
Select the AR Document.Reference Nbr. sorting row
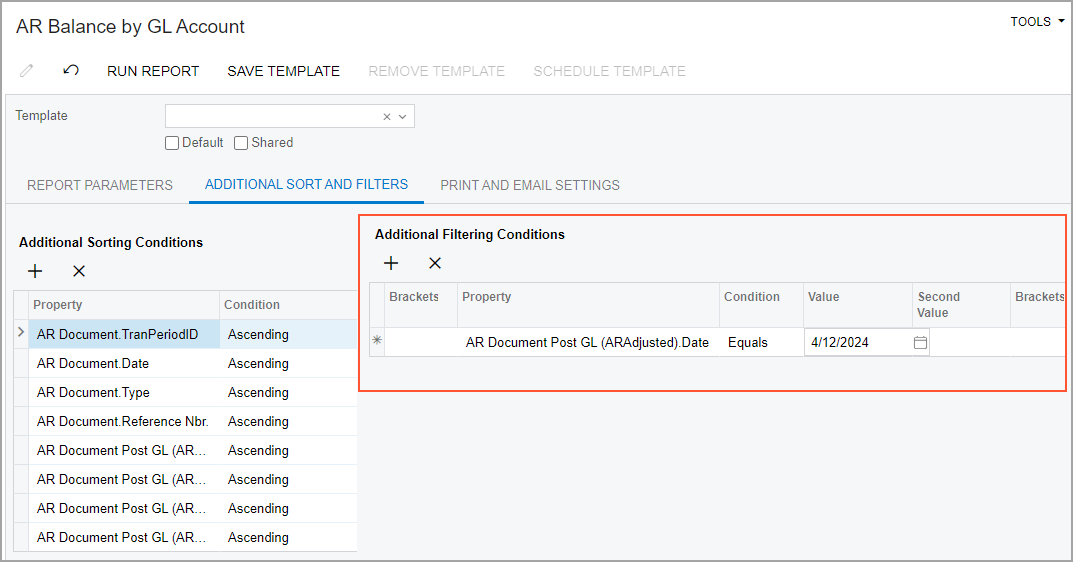[122, 421]
